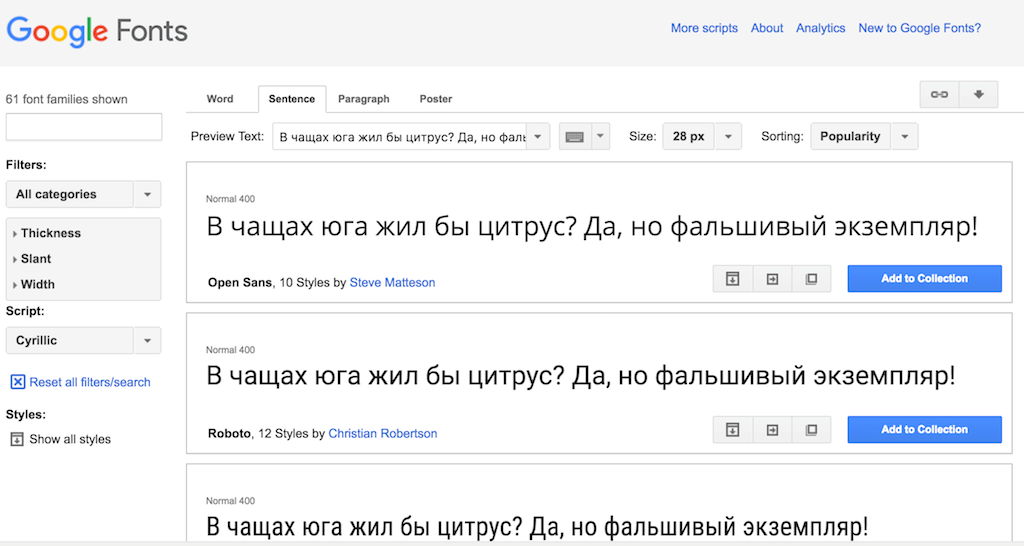Switch to the Paragraph tab
This screenshot has height=546, width=1024.
coord(363,99)
